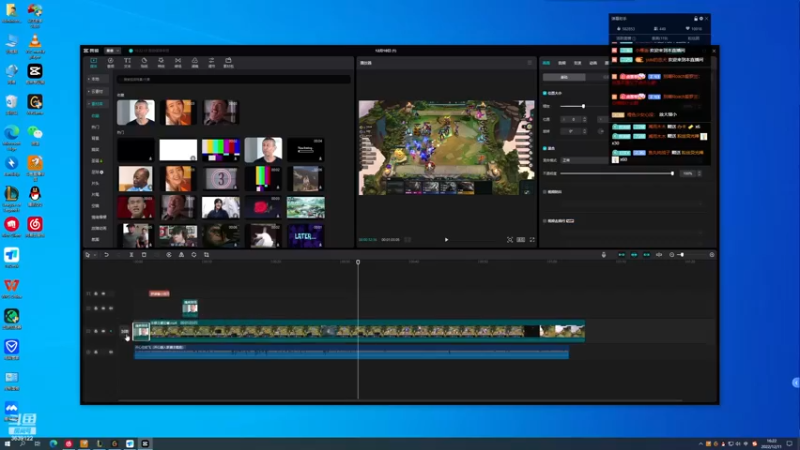
Task: Adjust the rotation stepper arrows
Action: click(x=584, y=131)
